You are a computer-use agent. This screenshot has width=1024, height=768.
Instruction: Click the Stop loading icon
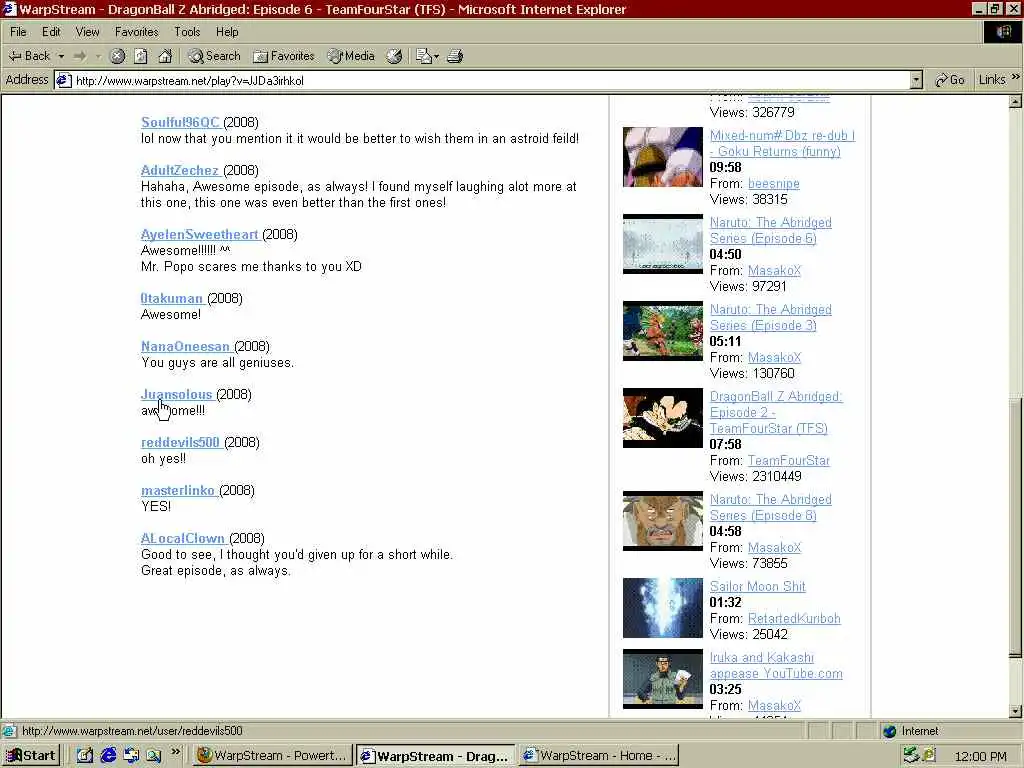click(x=118, y=57)
